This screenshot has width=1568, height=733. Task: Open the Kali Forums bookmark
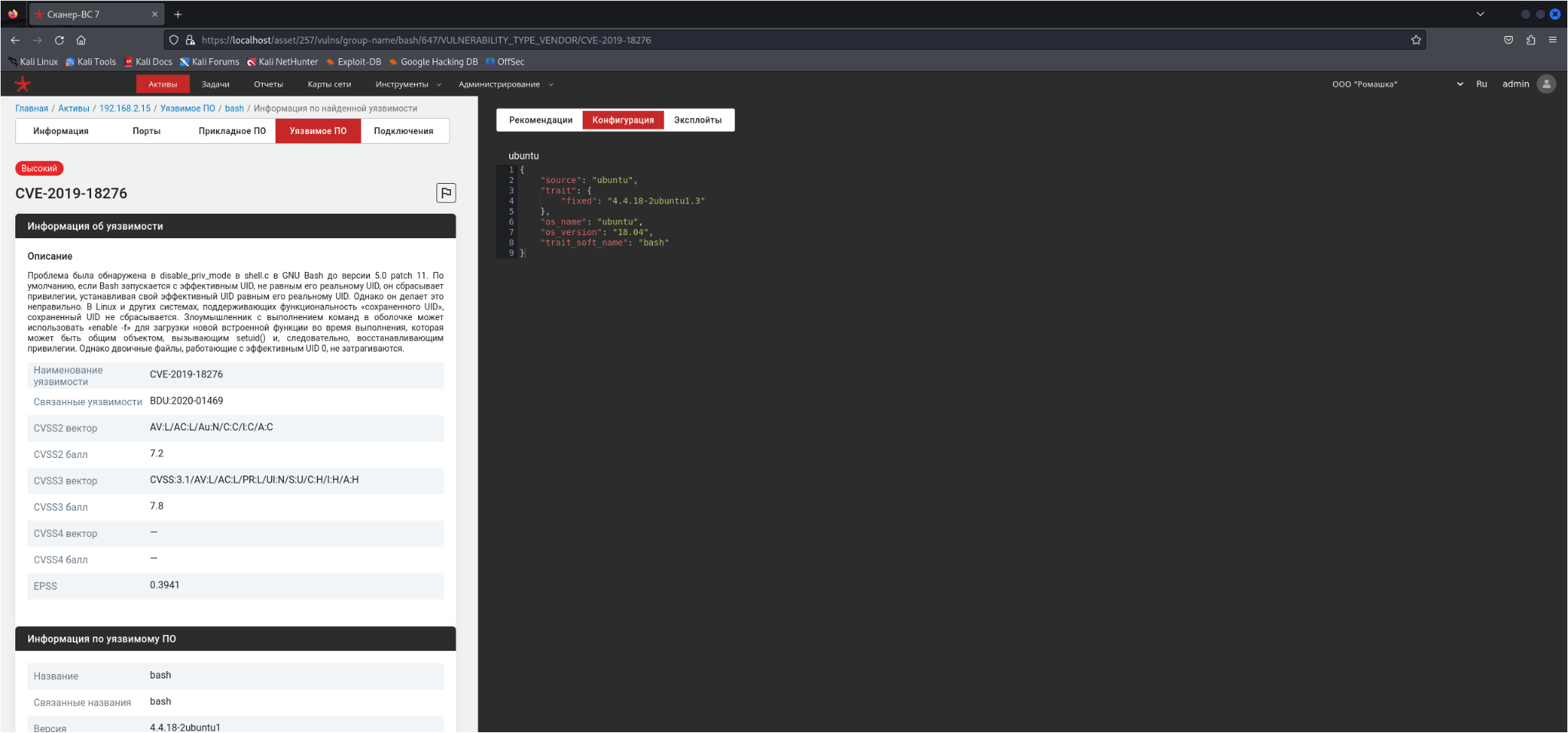pyautogui.click(x=210, y=62)
